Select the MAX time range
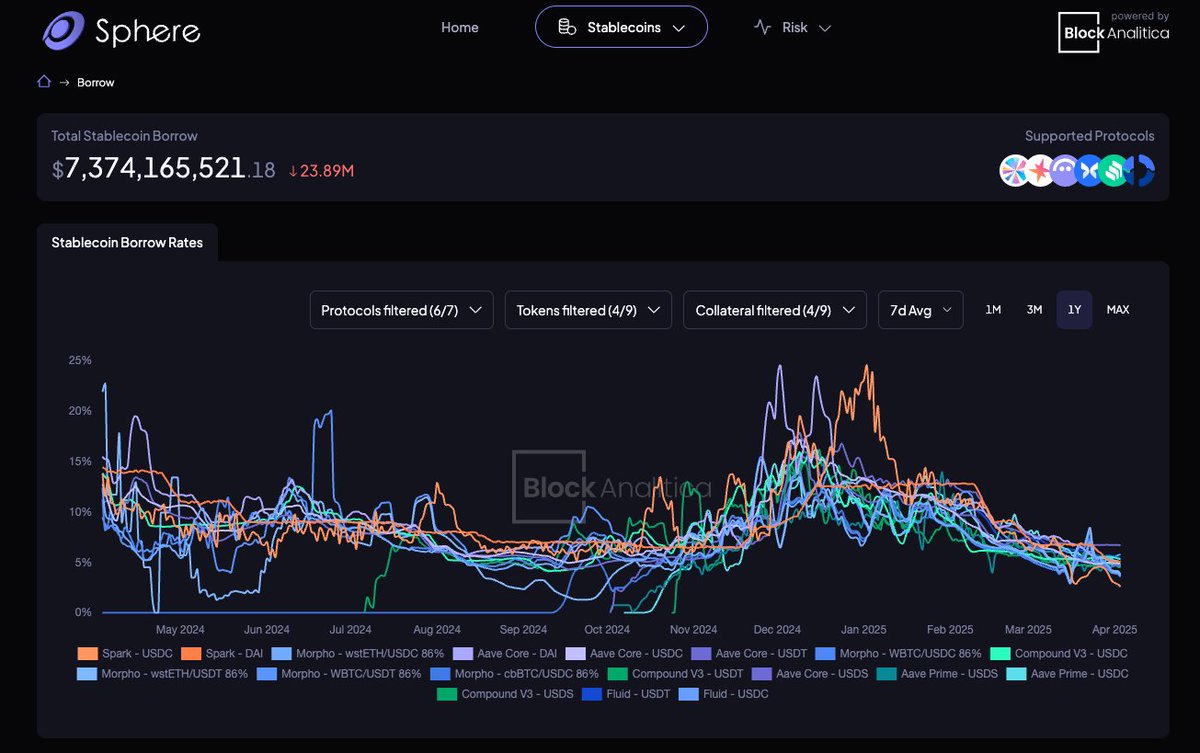This screenshot has width=1200, height=753. pos(1118,310)
